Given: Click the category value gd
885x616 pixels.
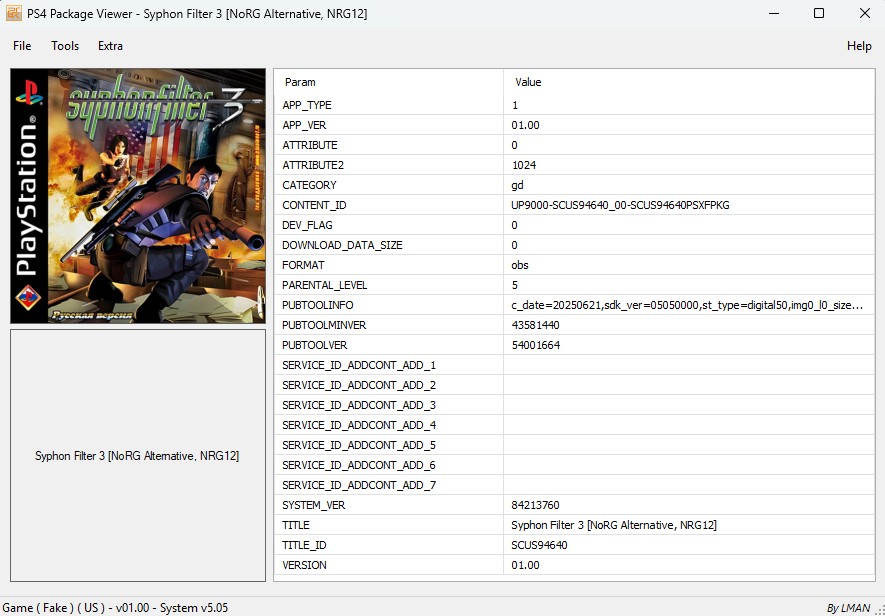Looking at the screenshot, I should 518,185.
